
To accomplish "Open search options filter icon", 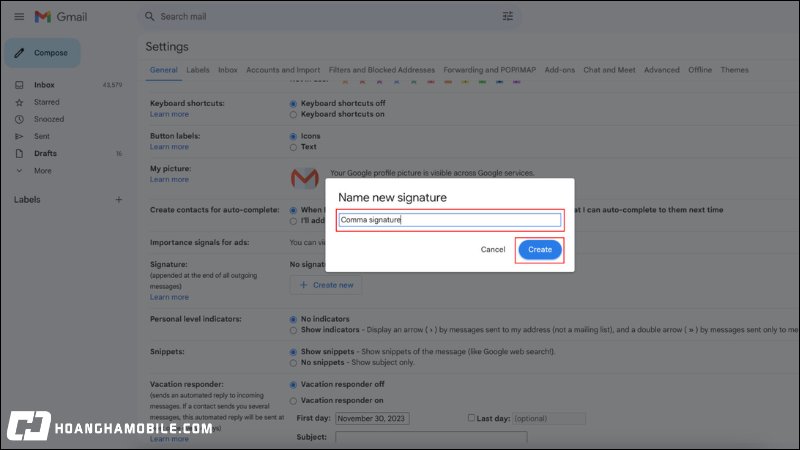I will [508, 16].
